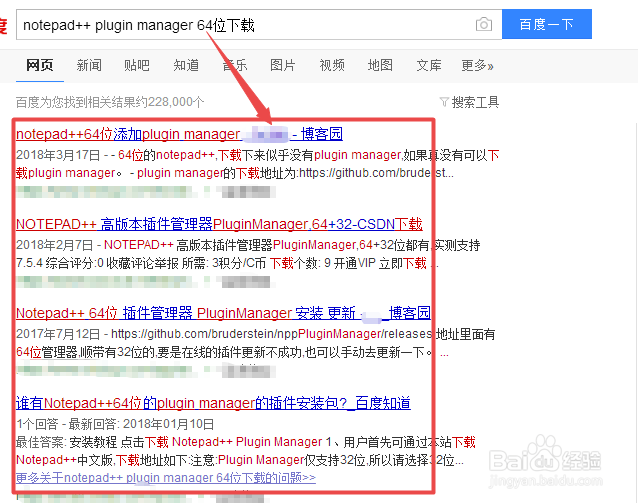
Task: Switch to the 地图 tab
Action: click(x=380, y=65)
